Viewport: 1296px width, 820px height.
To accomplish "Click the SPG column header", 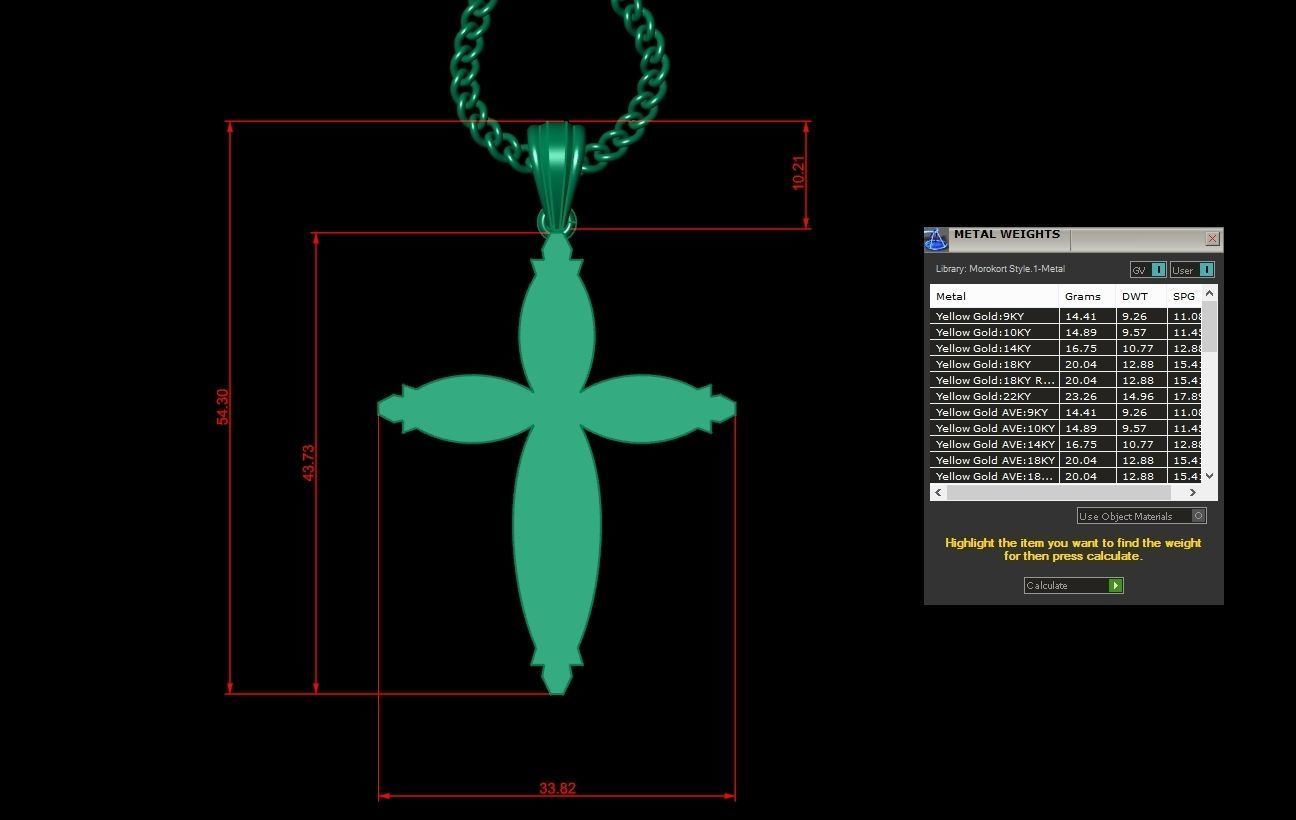I will coord(1184,296).
